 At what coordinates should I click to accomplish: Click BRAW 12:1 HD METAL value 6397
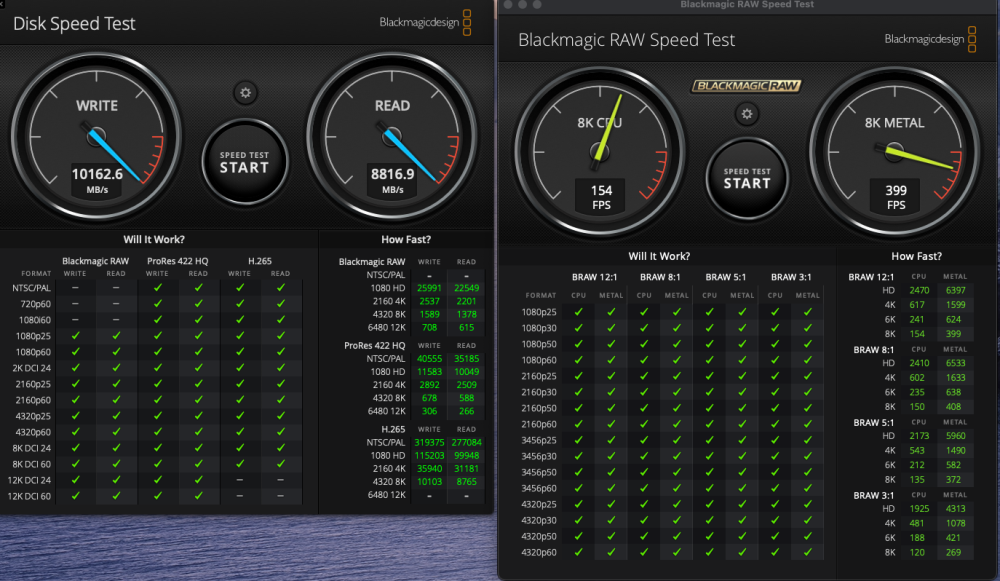point(955,290)
